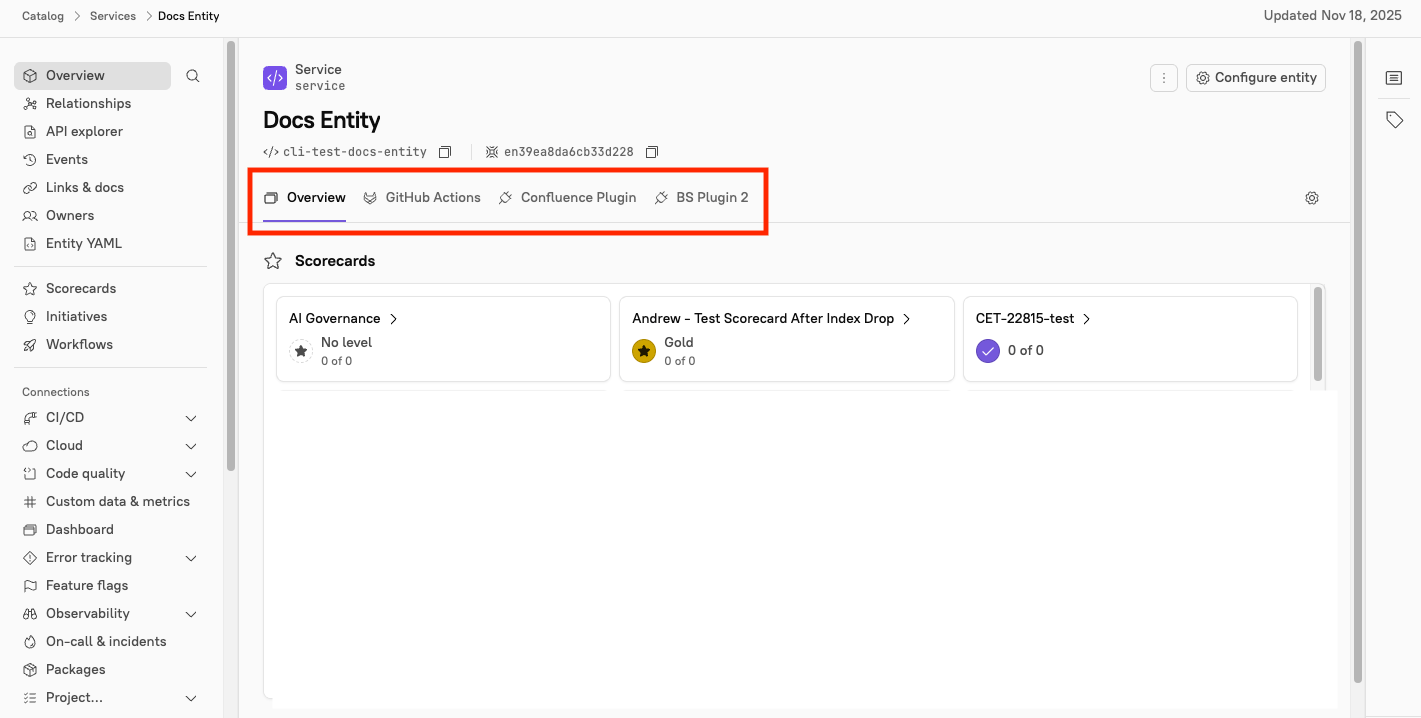Select Overview in the left sidebar
This screenshot has width=1421, height=718.
[x=92, y=76]
